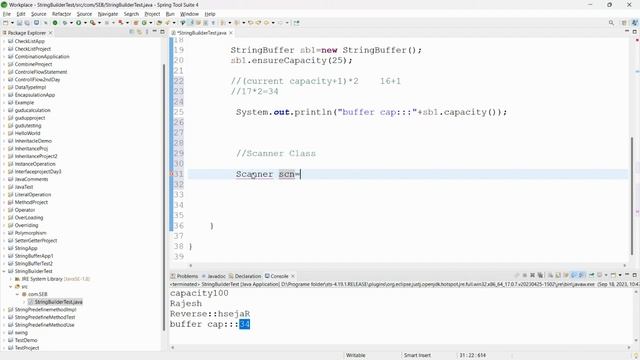The width and height of the screenshot is (640, 360).
Task: Open Package Explorer view menu (three dots)
Action: pos(147,32)
